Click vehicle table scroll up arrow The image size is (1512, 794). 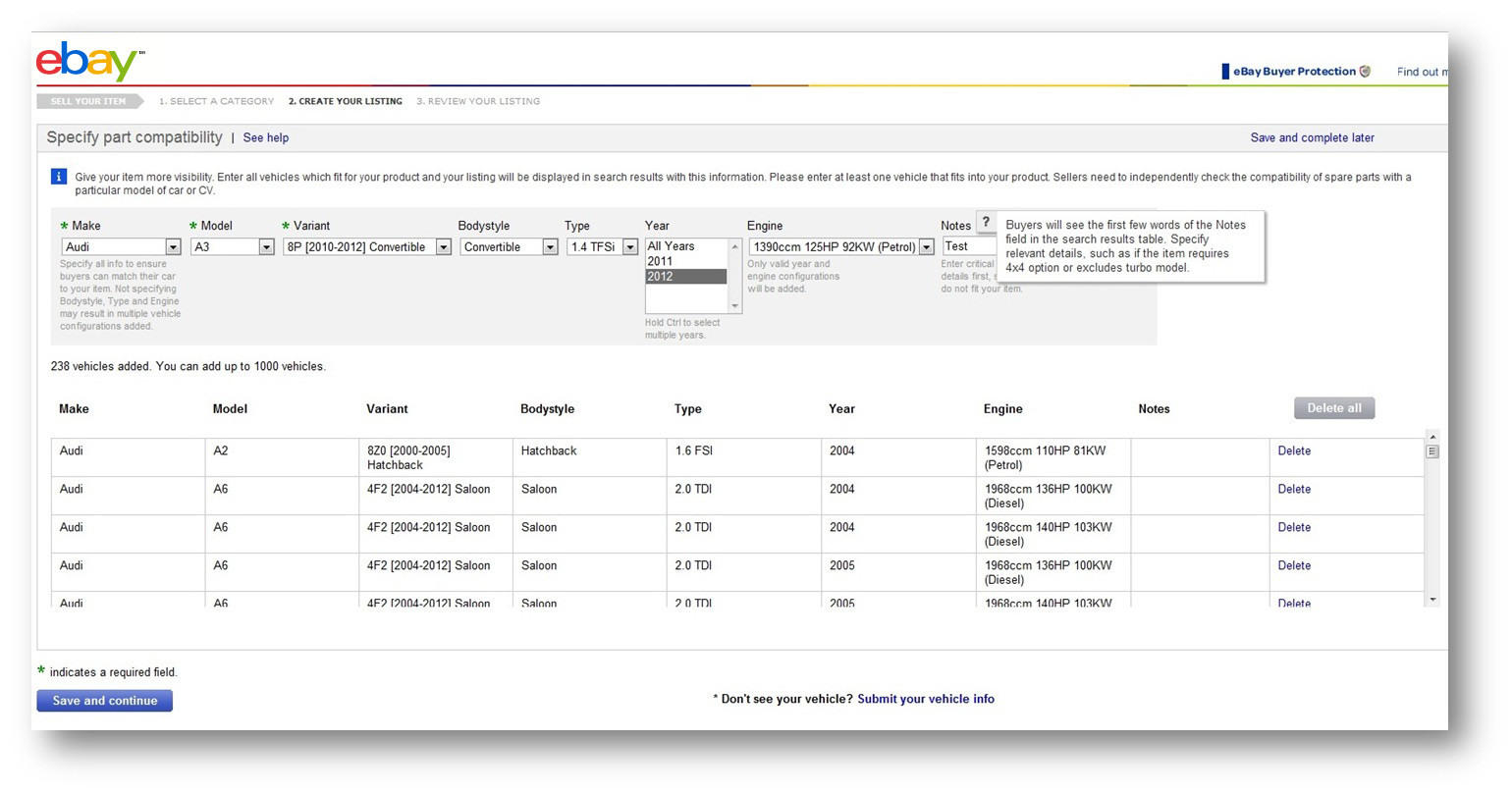coord(1432,437)
